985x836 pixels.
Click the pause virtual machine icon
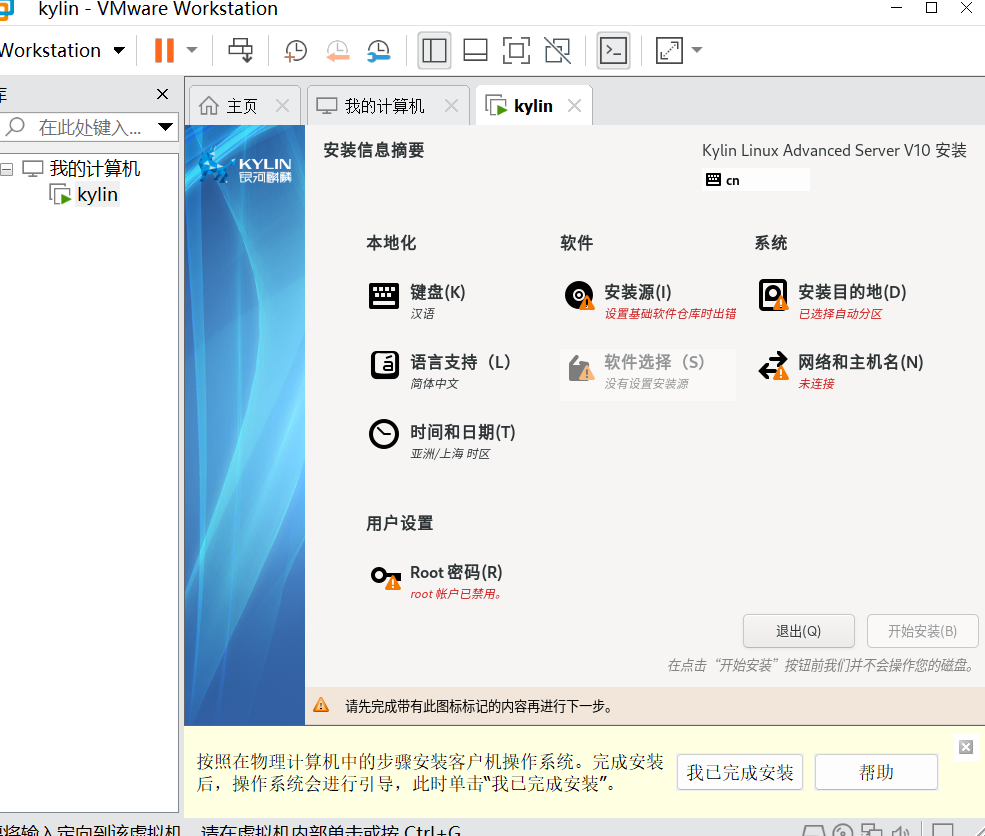164,50
